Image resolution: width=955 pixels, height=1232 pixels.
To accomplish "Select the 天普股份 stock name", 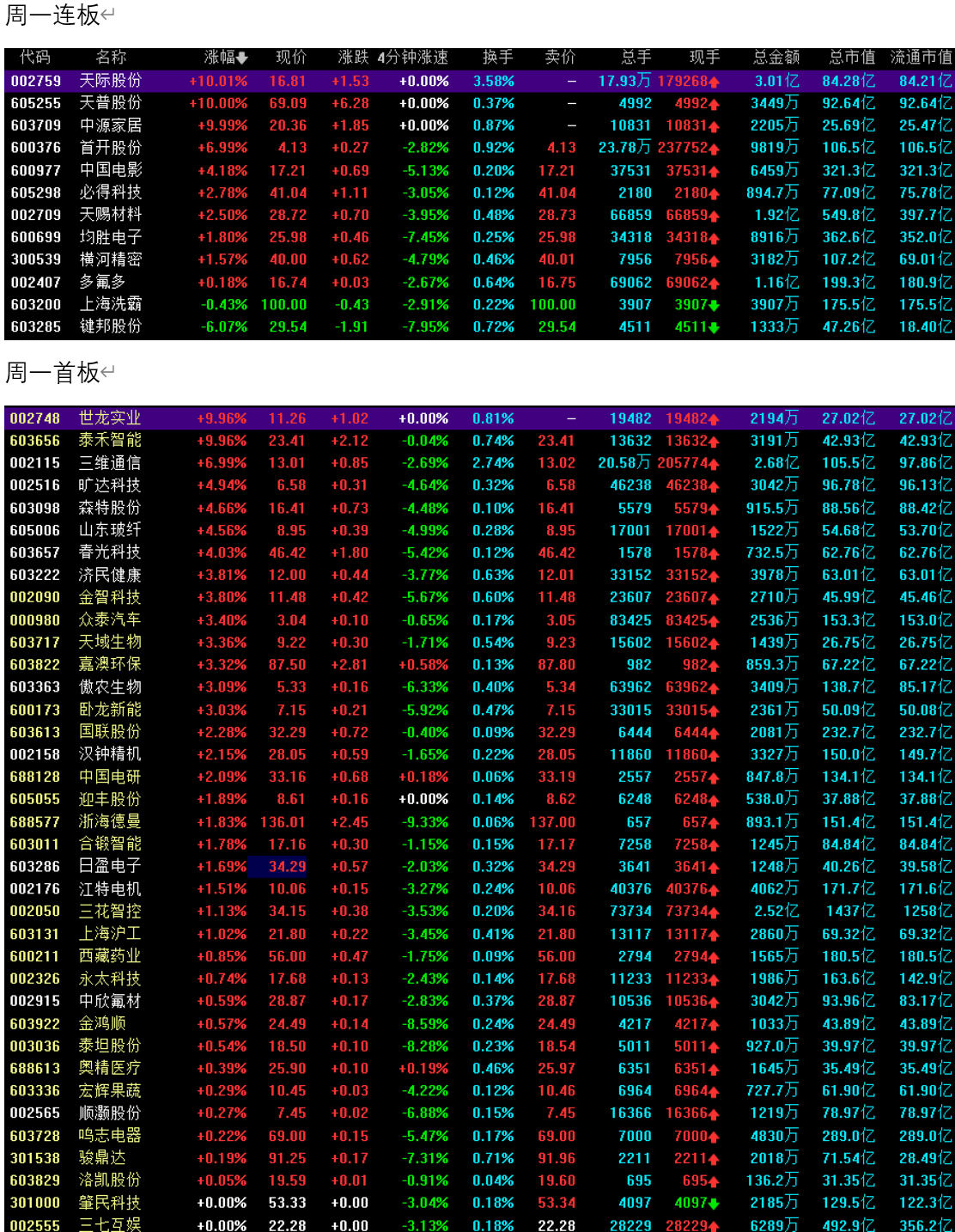I will pos(111,103).
